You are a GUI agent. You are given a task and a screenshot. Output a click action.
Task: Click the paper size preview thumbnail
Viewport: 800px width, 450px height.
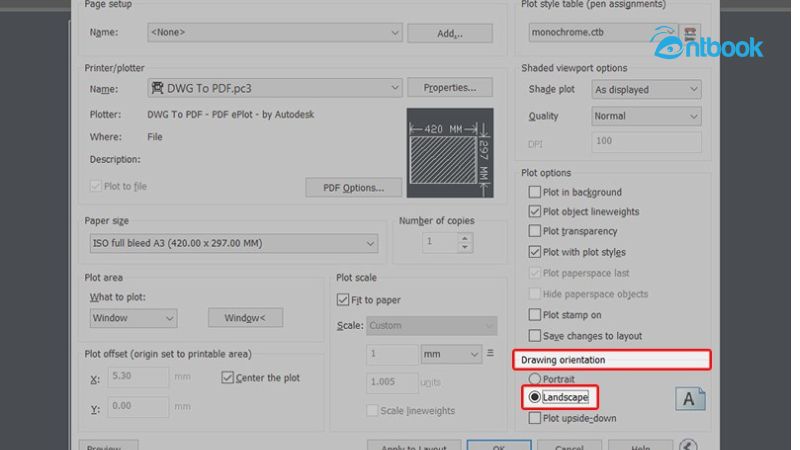tap(449, 153)
